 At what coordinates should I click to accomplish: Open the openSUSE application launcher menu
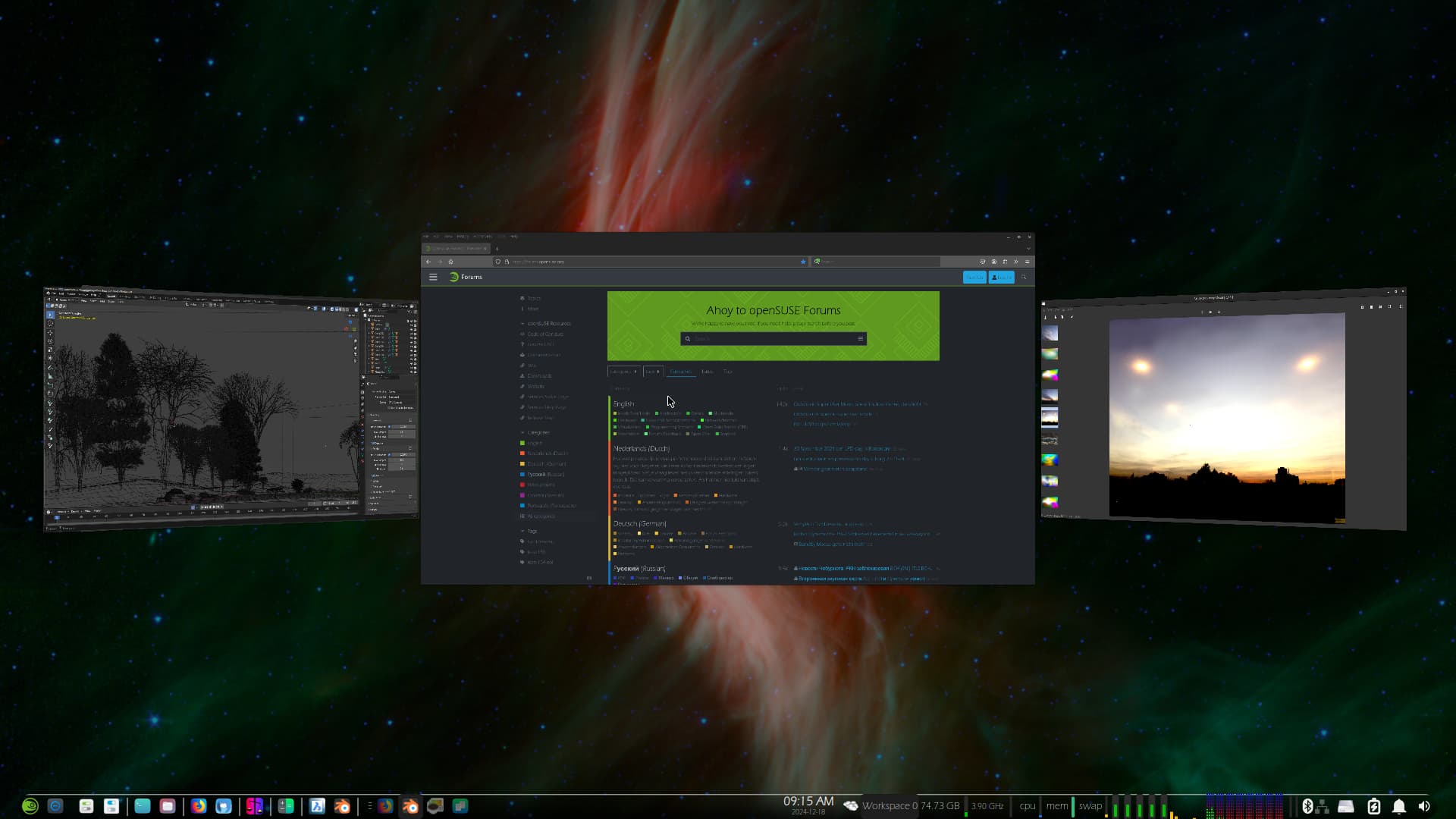point(30,806)
